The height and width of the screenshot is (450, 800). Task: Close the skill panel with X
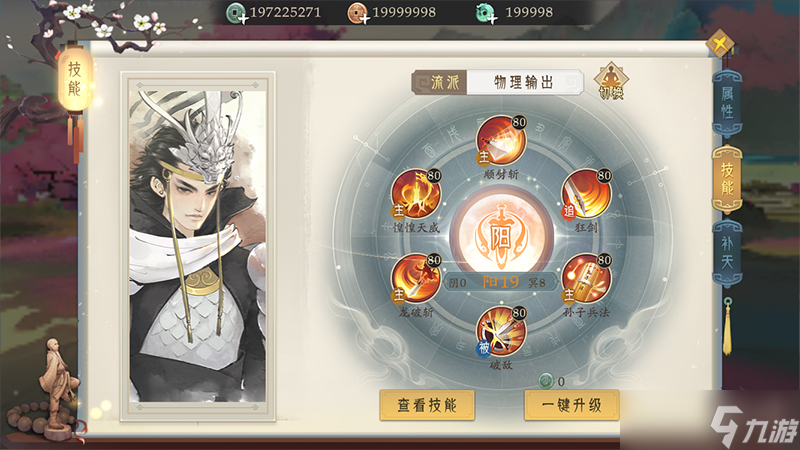(x=720, y=44)
